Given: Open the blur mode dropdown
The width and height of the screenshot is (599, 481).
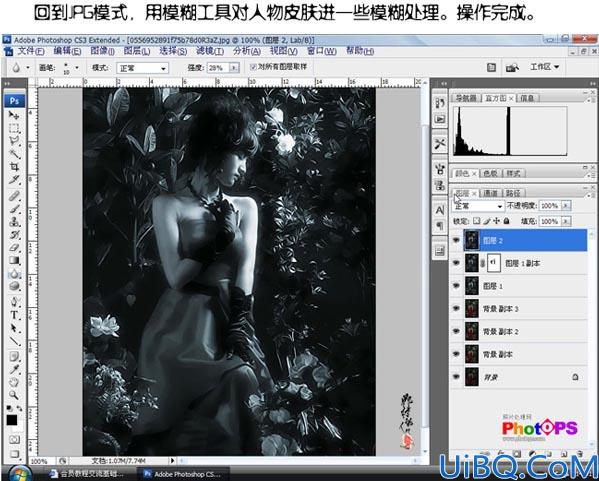Looking at the screenshot, I should coord(142,68).
